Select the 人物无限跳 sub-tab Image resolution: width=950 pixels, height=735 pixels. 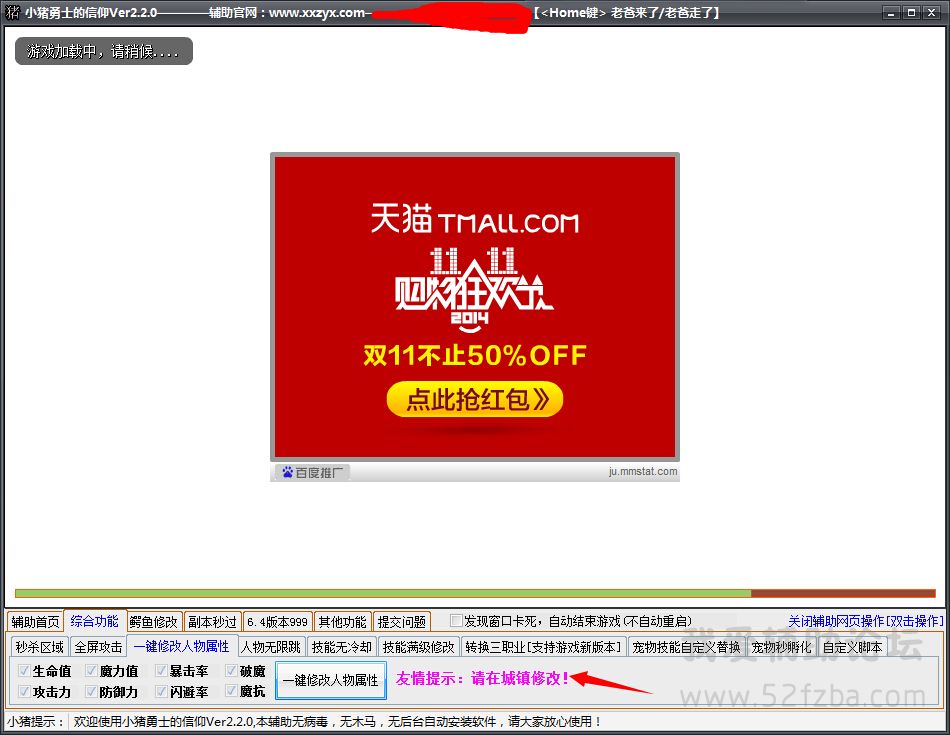tap(271, 647)
